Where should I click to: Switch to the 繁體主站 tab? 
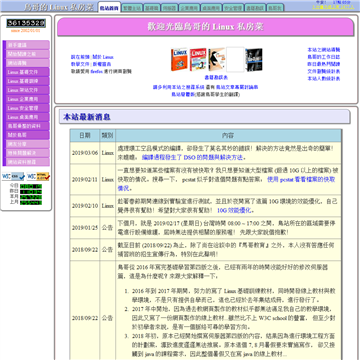coord(131,8)
